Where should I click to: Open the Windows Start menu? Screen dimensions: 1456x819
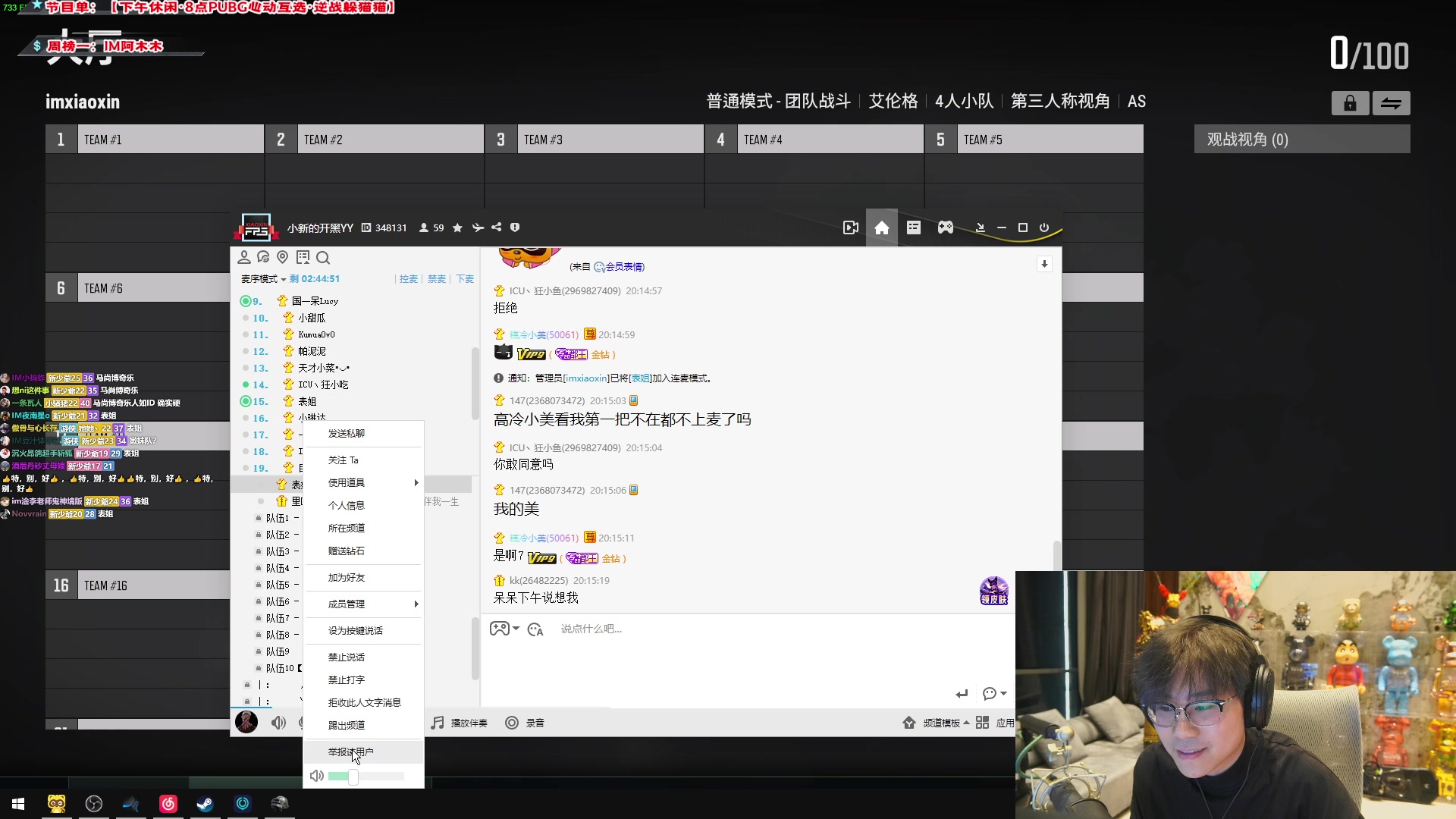pos(18,804)
